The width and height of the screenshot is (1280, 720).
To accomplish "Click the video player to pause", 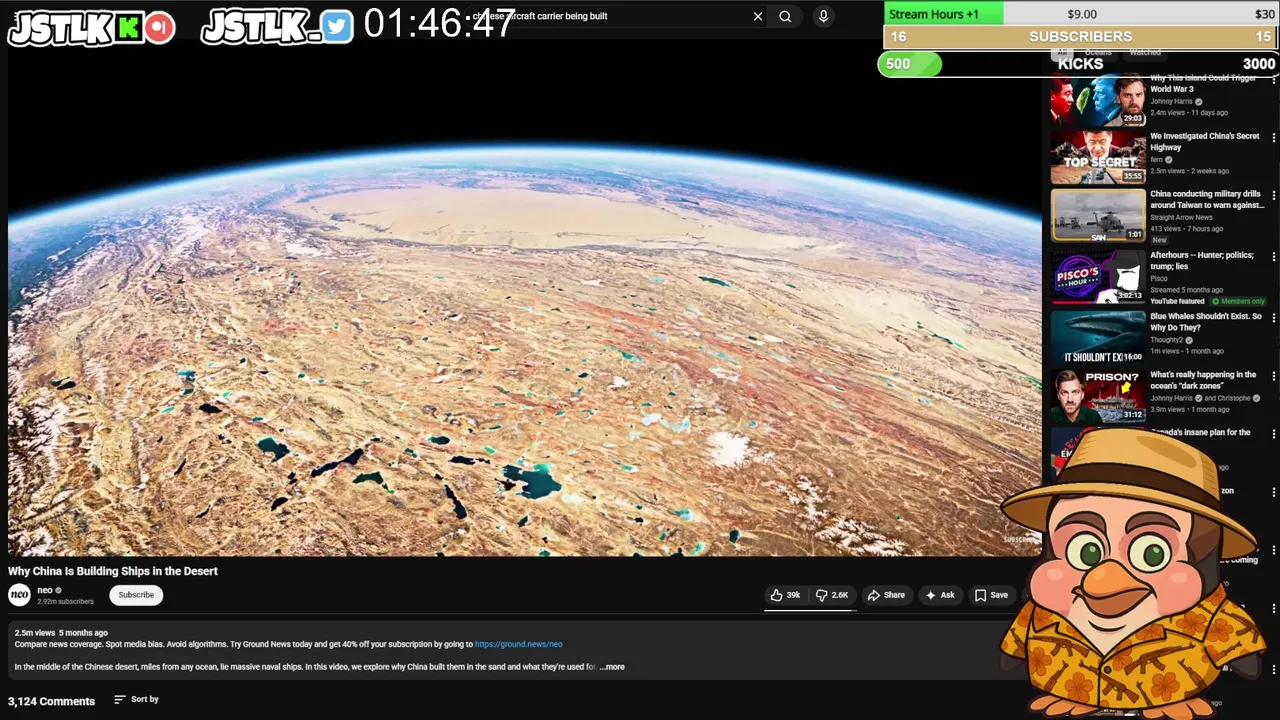I will [524, 300].
